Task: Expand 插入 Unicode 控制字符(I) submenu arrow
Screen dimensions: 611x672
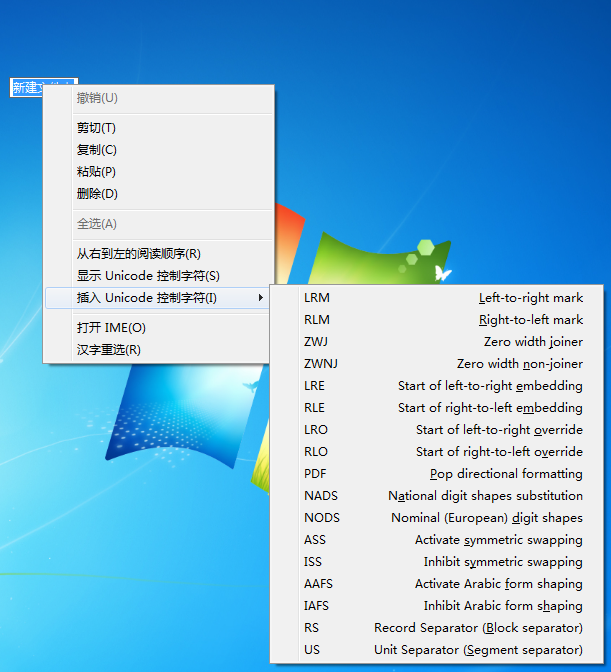Action: pyautogui.click(x=261, y=298)
